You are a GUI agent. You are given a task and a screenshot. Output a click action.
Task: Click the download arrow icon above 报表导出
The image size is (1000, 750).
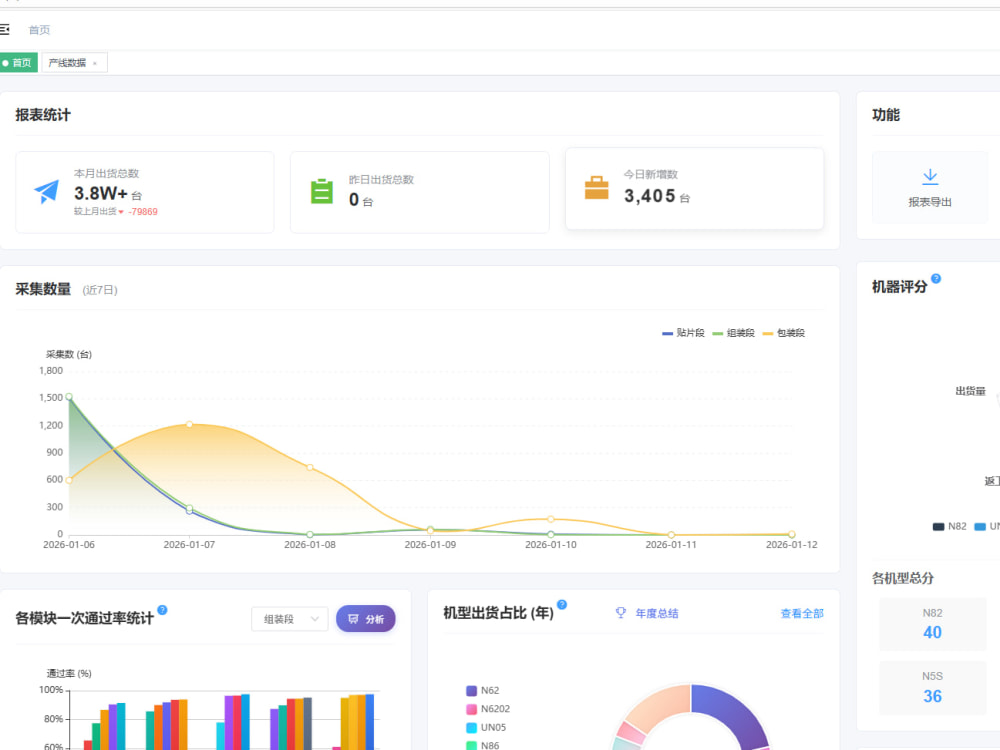point(930,177)
